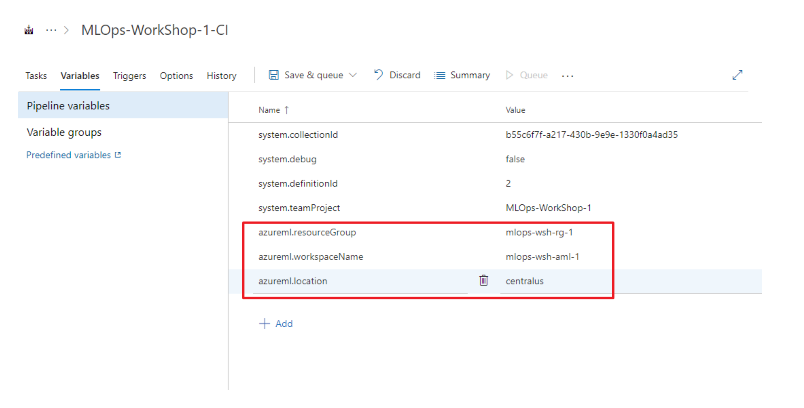Select the system.teamProject variable name
Screen dimensions: 804x408
[299, 208]
